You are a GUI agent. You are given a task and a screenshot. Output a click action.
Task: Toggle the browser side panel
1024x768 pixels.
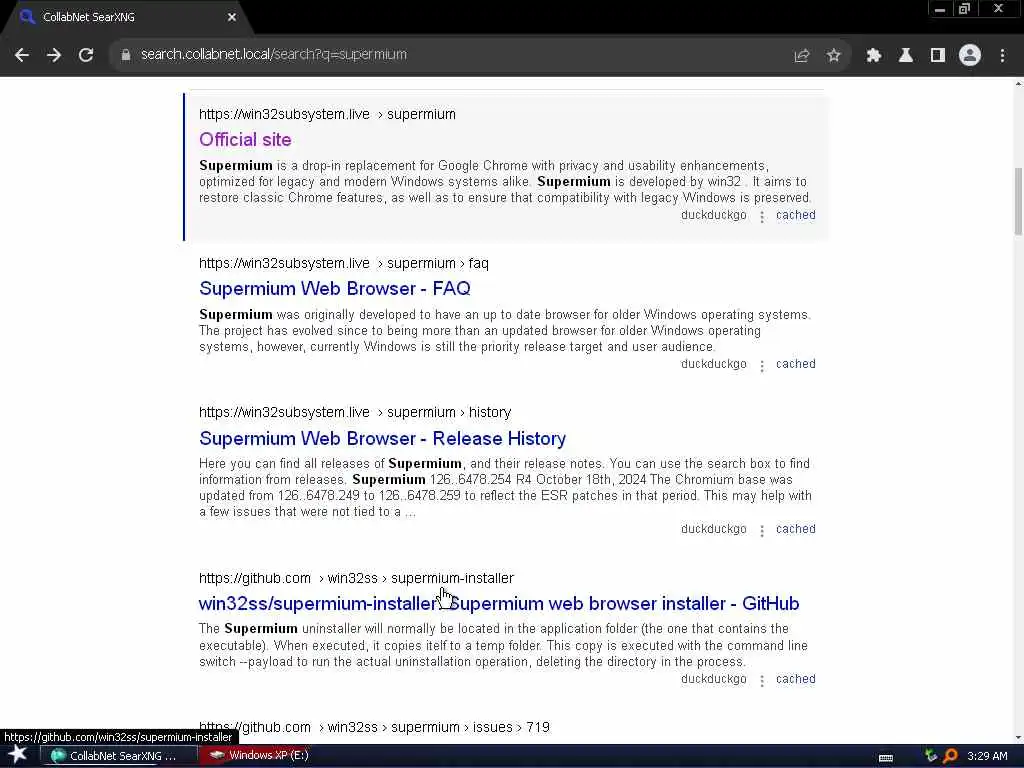[x=937, y=56]
